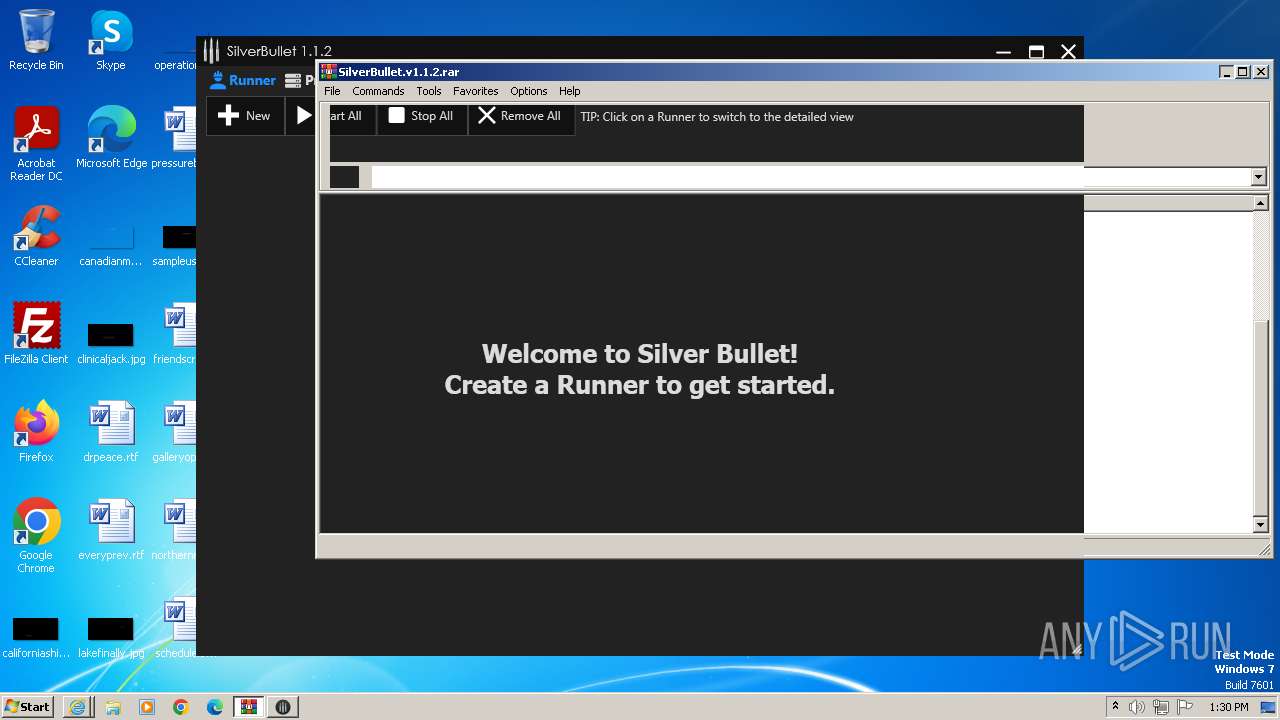Viewport: 1280px width, 720px height.
Task: Create a New runner in SilverBullet
Action: tap(245, 116)
